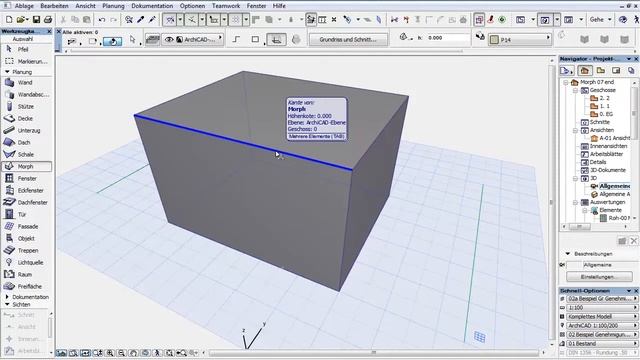Select 0. EG story in Navigator
This screenshot has width=640, height=360.
click(602, 114)
